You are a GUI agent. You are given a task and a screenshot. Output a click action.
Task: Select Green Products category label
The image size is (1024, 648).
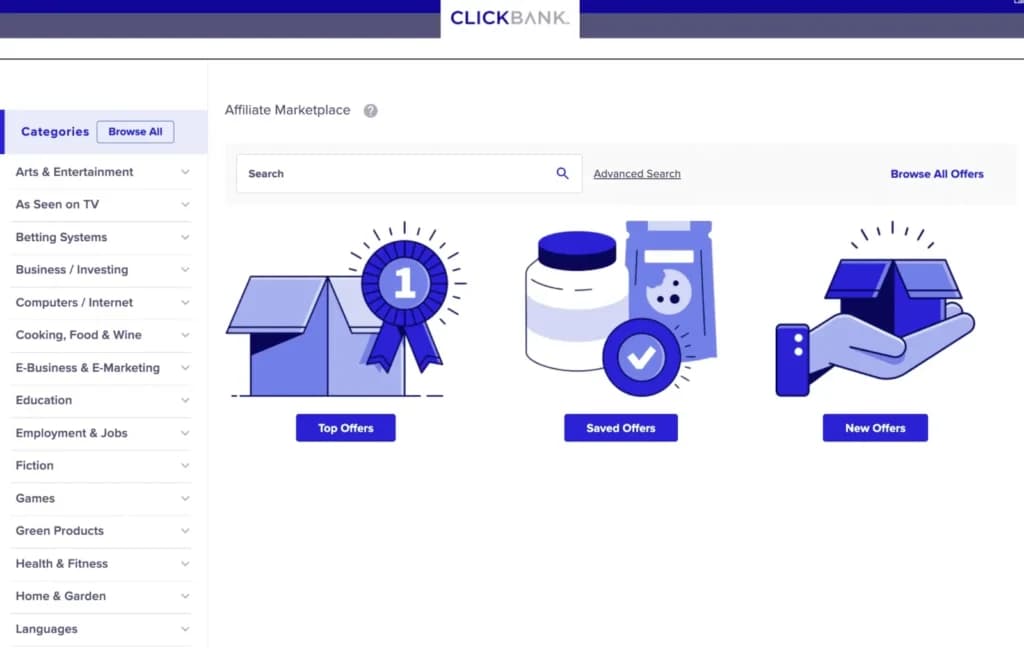click(x=59, y=531)
